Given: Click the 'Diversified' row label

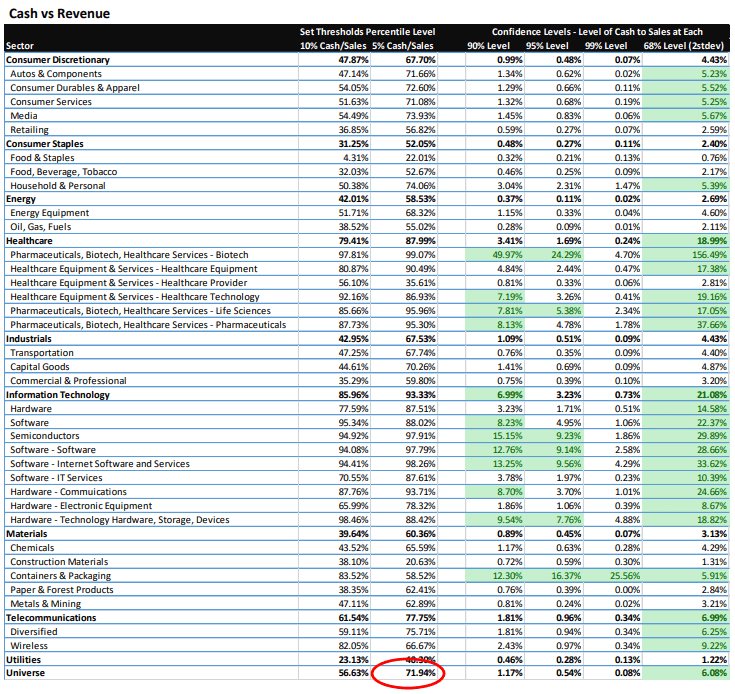Looking at the screenshot, I should click(x=34, y=632).
